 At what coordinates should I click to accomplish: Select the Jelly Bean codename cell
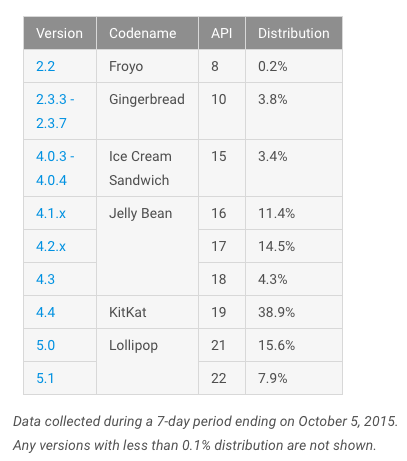click(x=148, y=246)
